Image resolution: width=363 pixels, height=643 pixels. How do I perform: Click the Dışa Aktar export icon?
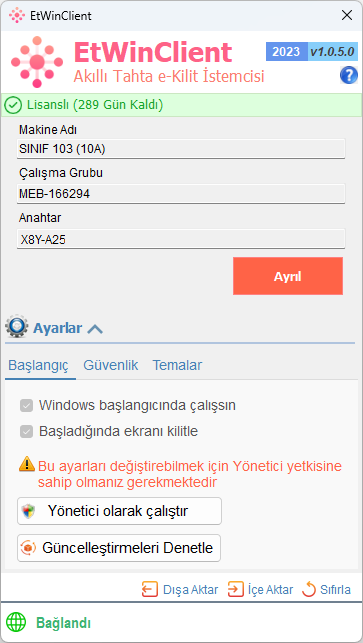click(x=150, y=590)
